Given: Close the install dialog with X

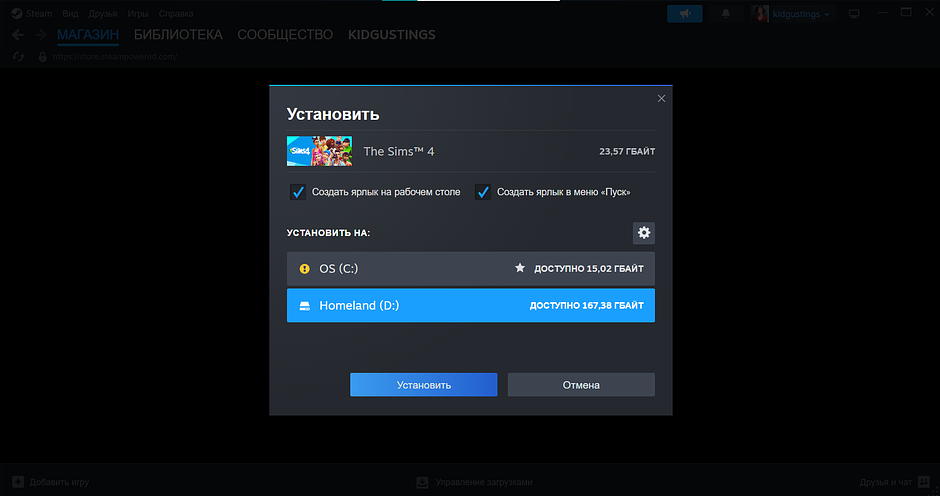Looking at the screenshot, I should (x=661, y=98).
